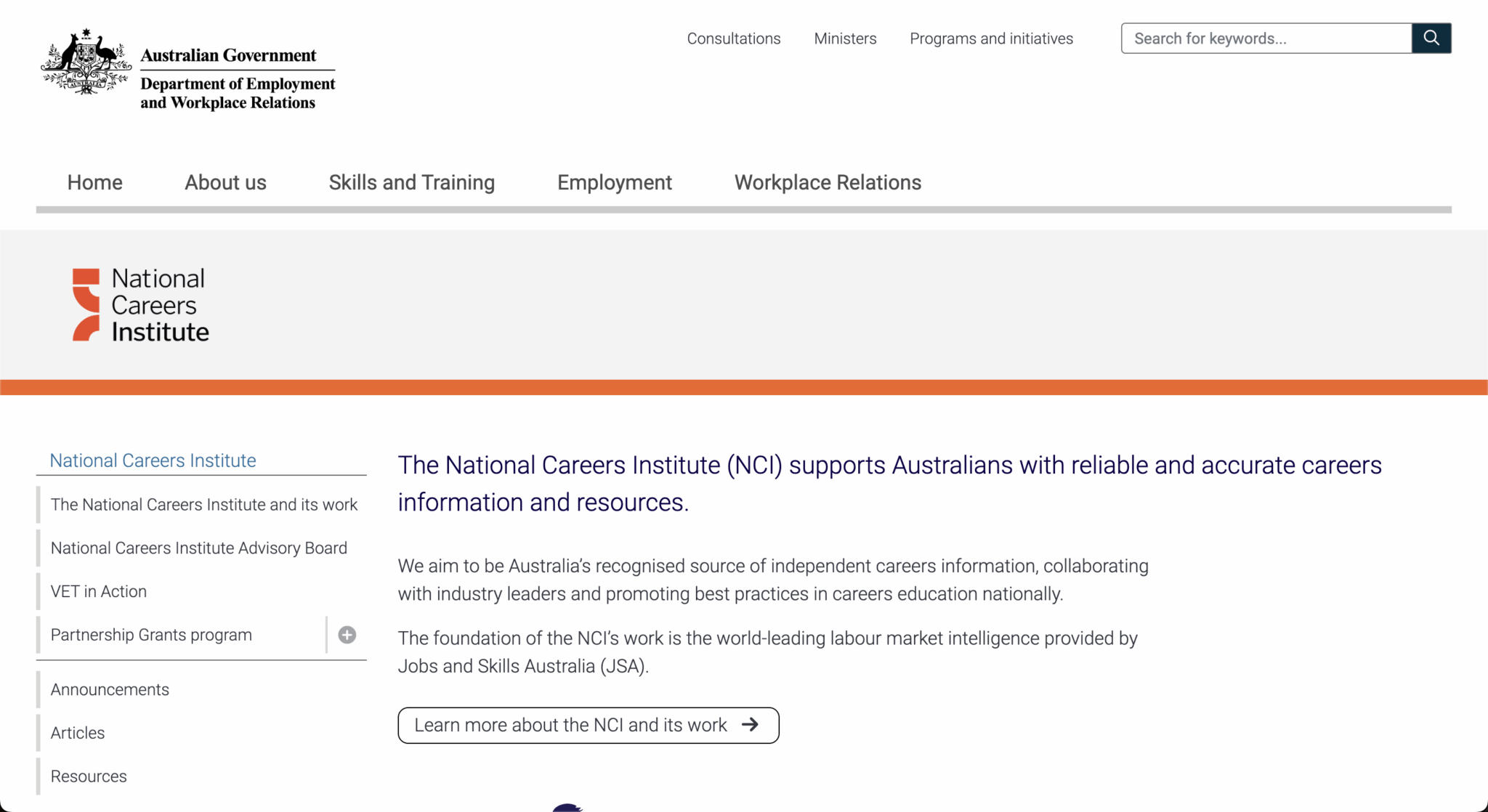Open VET in Action sidebar link
Image resolution: width=1488 pixels, height=812 pixels.
click(x=99, y=592)
